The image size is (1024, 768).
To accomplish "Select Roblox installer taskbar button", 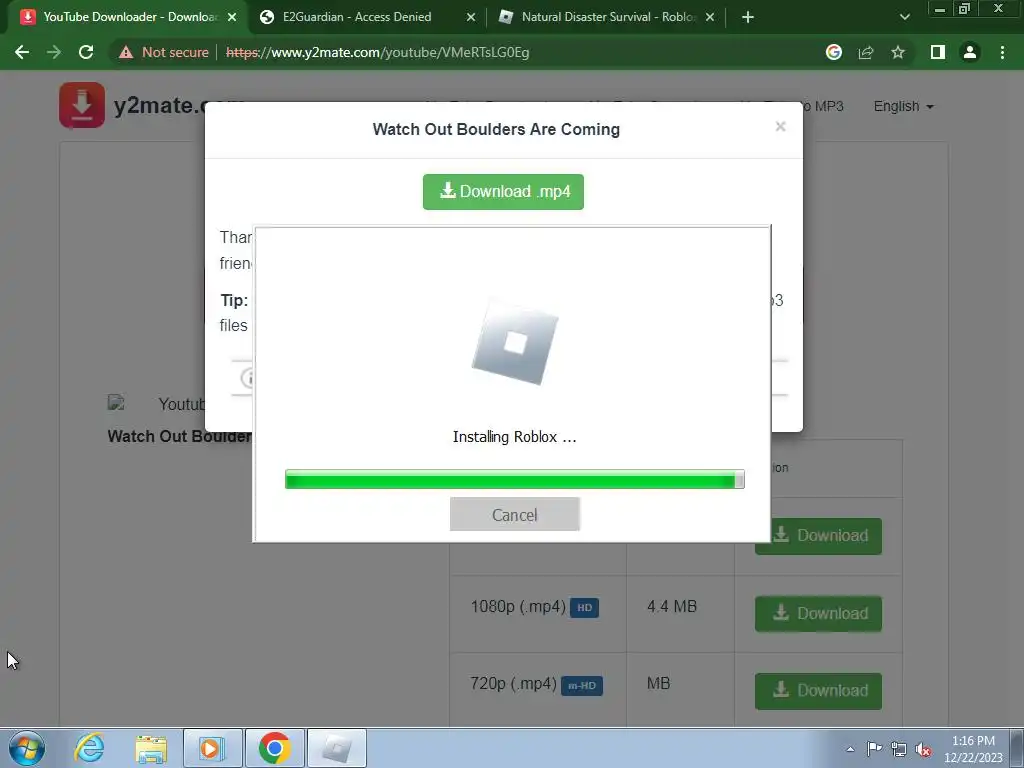I will [337, 748].
